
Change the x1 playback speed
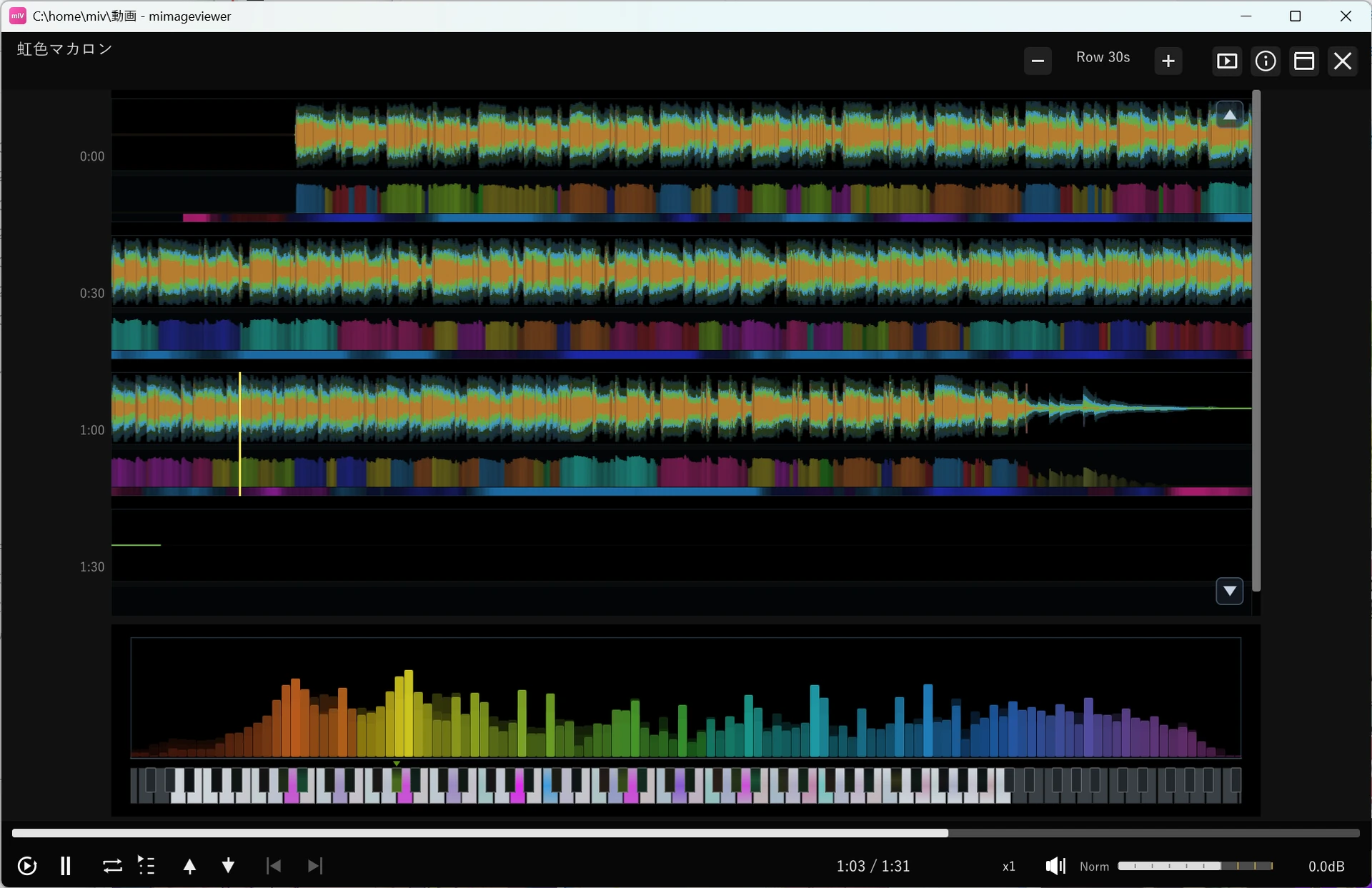click(x=1009, y=867)
